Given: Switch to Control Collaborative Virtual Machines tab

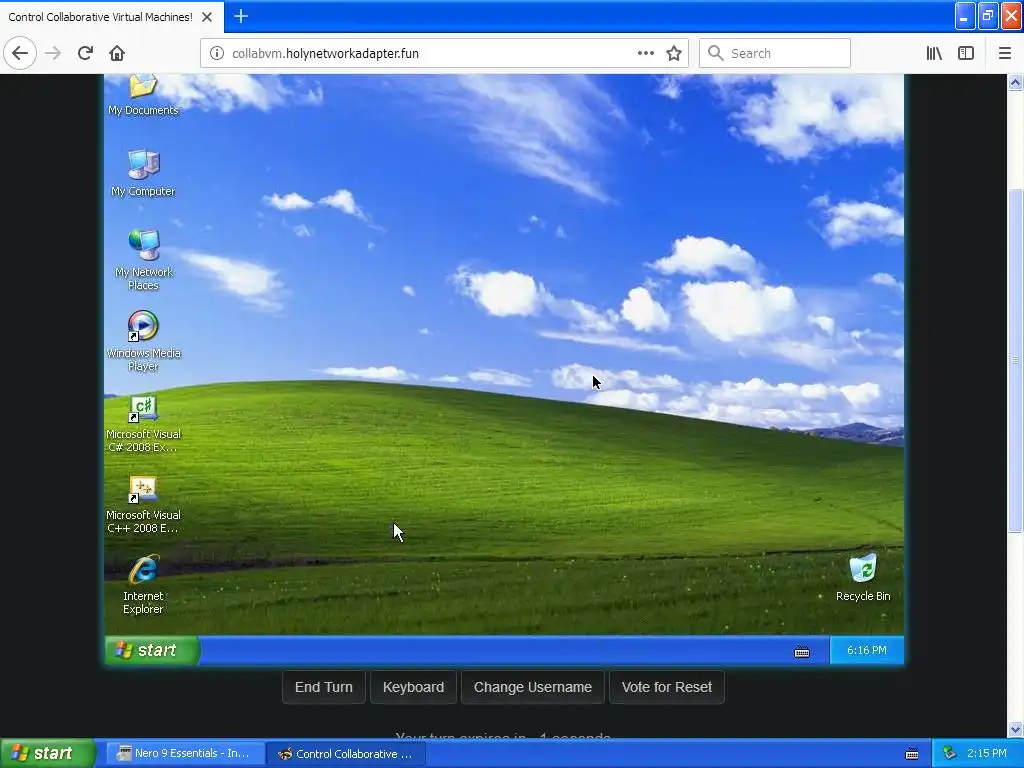Looking at the screenshot, I should 100,17.
